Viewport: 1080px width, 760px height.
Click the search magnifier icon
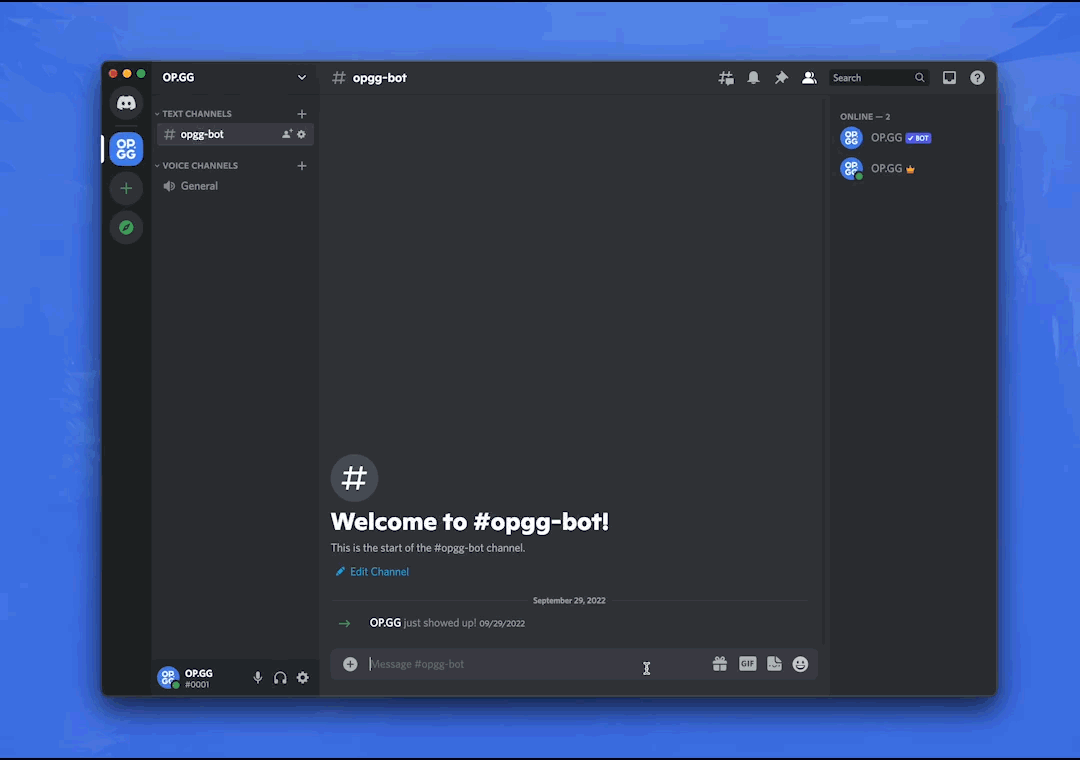point(920,78)
